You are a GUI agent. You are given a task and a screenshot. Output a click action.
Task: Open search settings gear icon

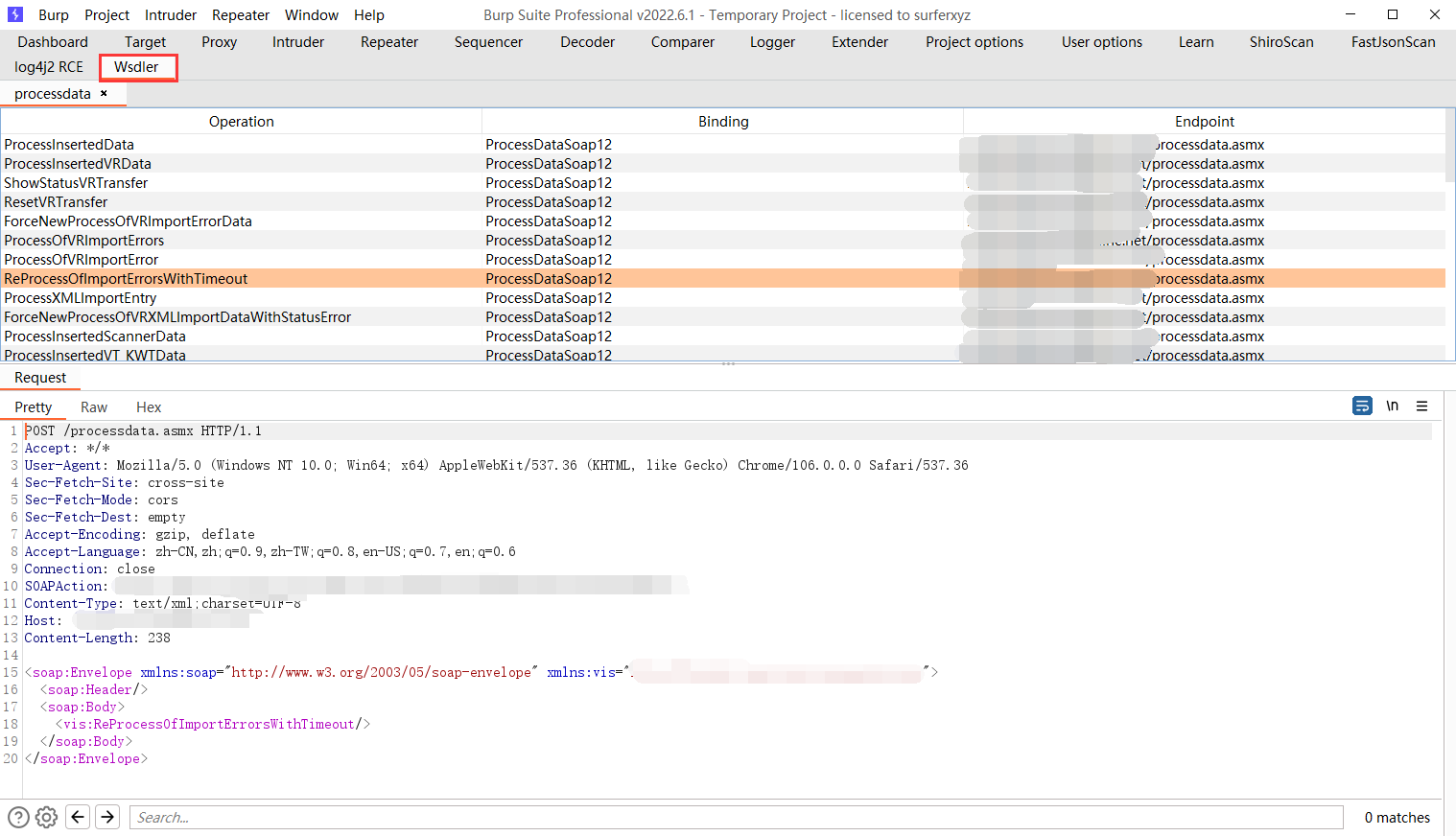[x=46, y=817]
